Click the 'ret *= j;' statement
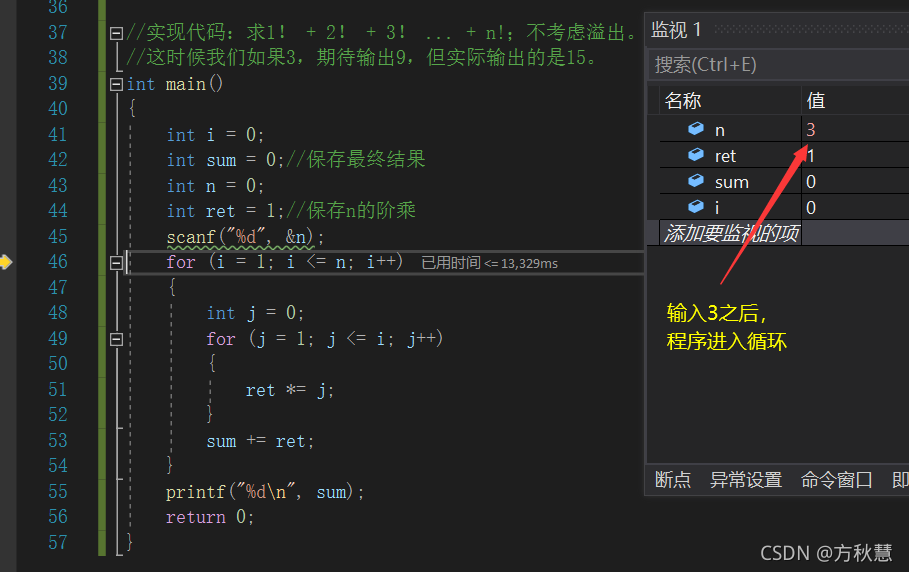909x572 pixels. [x=289, y=391]
